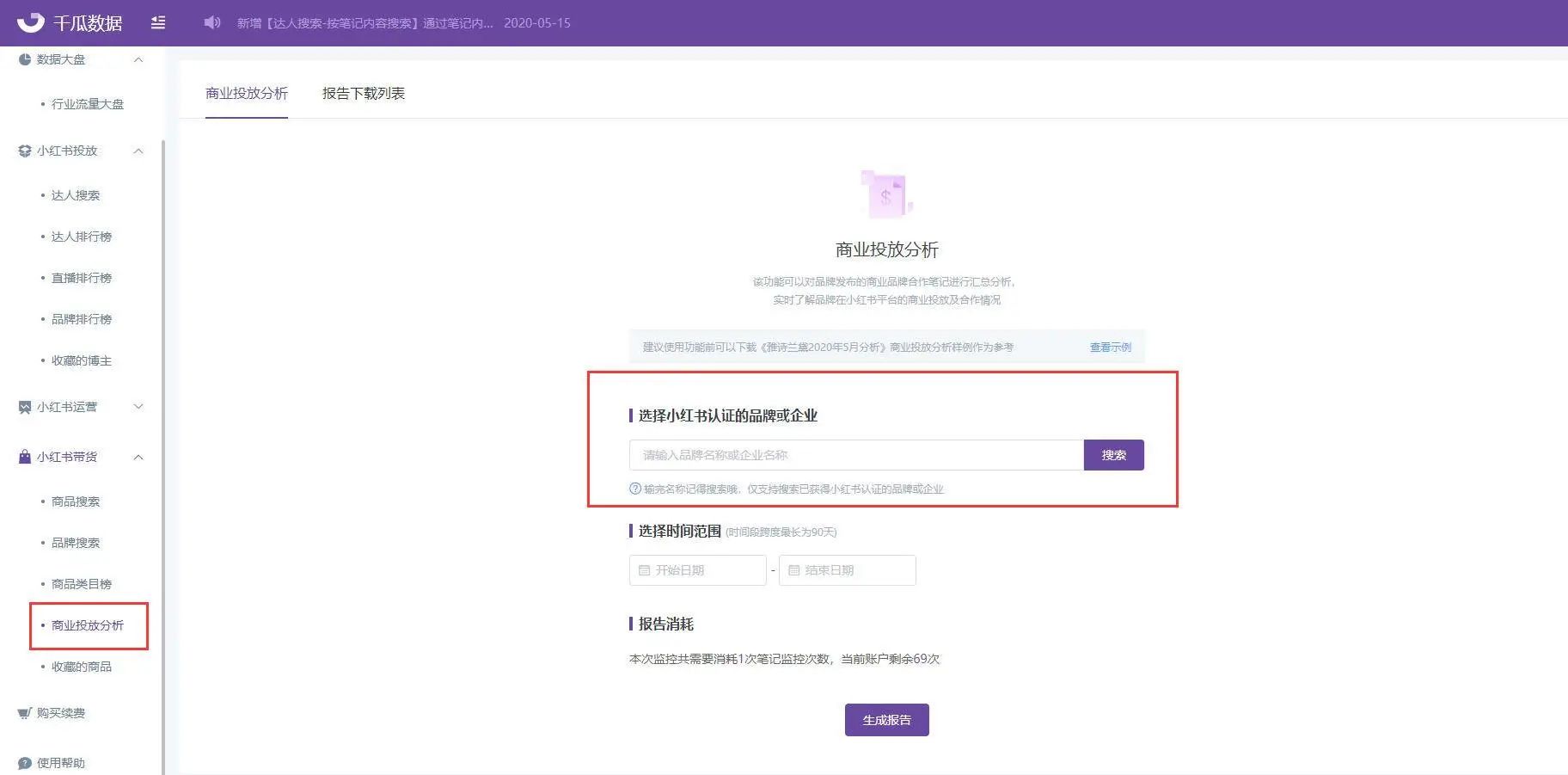Screen dimensions: 1568x775
Task: Select the 小红书带货 menu heading
Action: (67, 457)
